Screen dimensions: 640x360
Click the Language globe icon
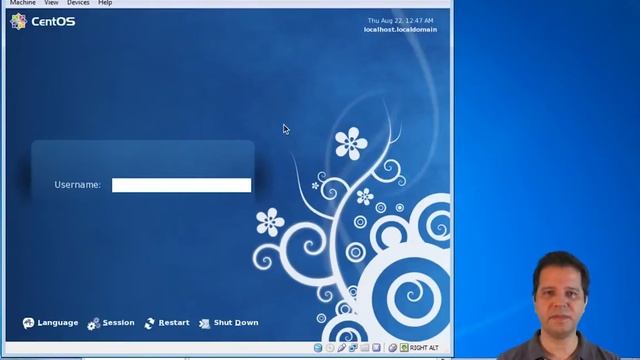(x=28, y=323)
